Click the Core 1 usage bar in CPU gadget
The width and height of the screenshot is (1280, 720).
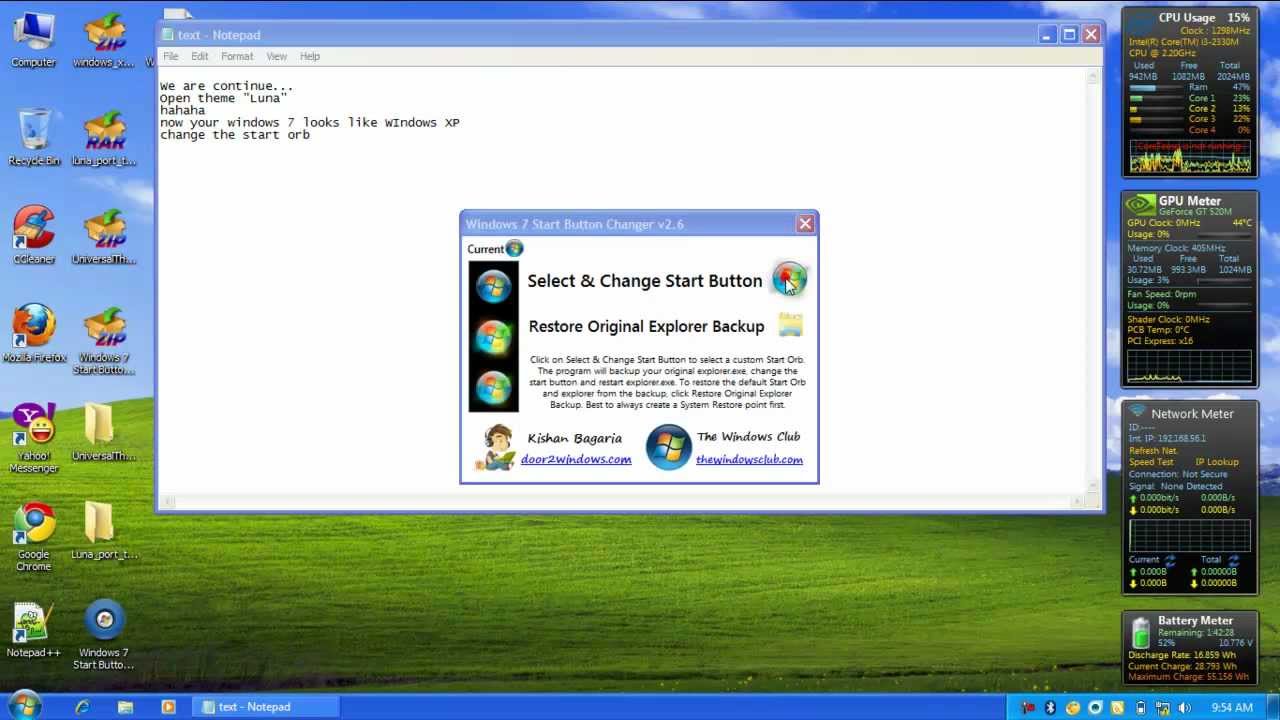(x=1157, y=98)
